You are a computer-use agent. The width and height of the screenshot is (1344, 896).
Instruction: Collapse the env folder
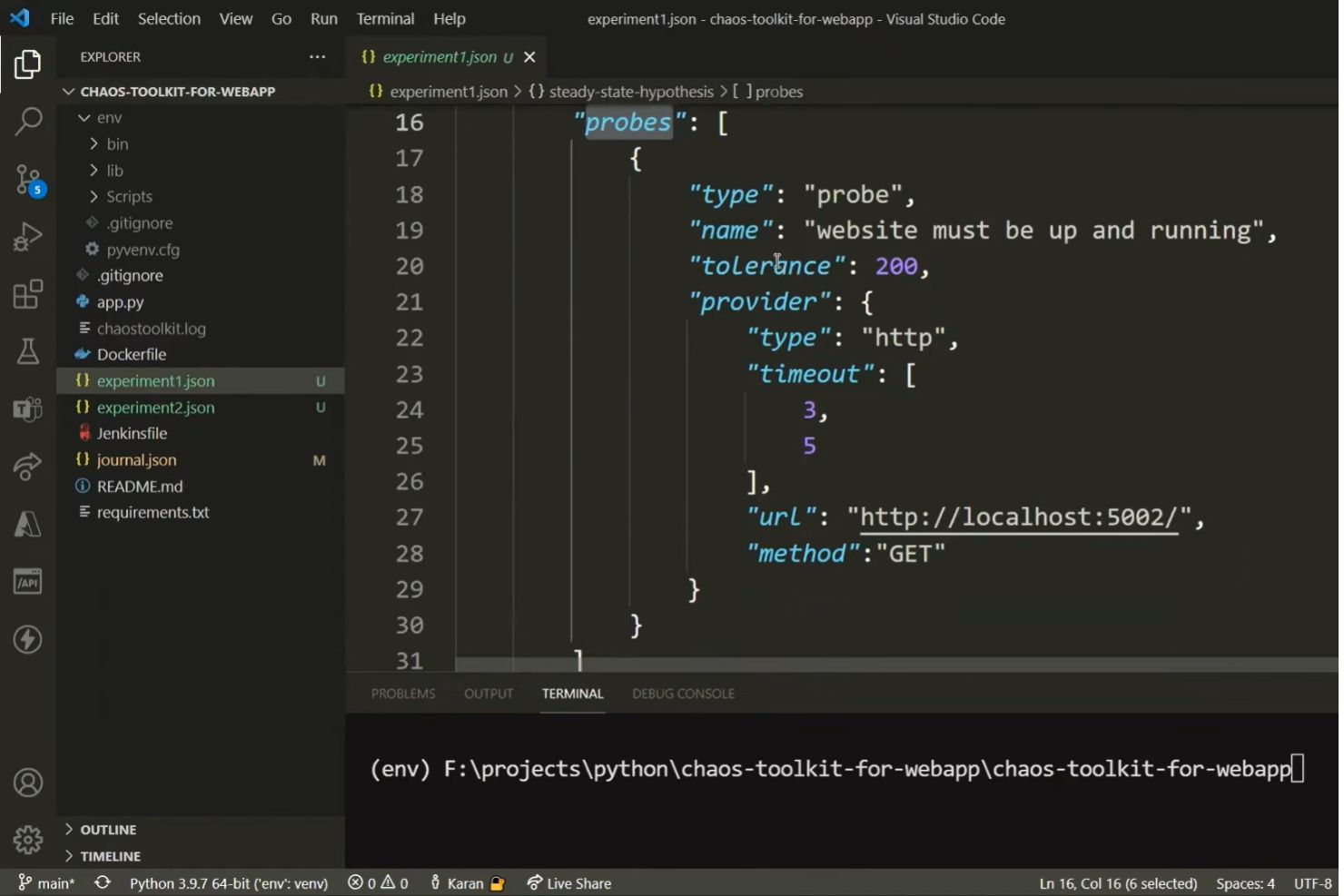(109, 118)
